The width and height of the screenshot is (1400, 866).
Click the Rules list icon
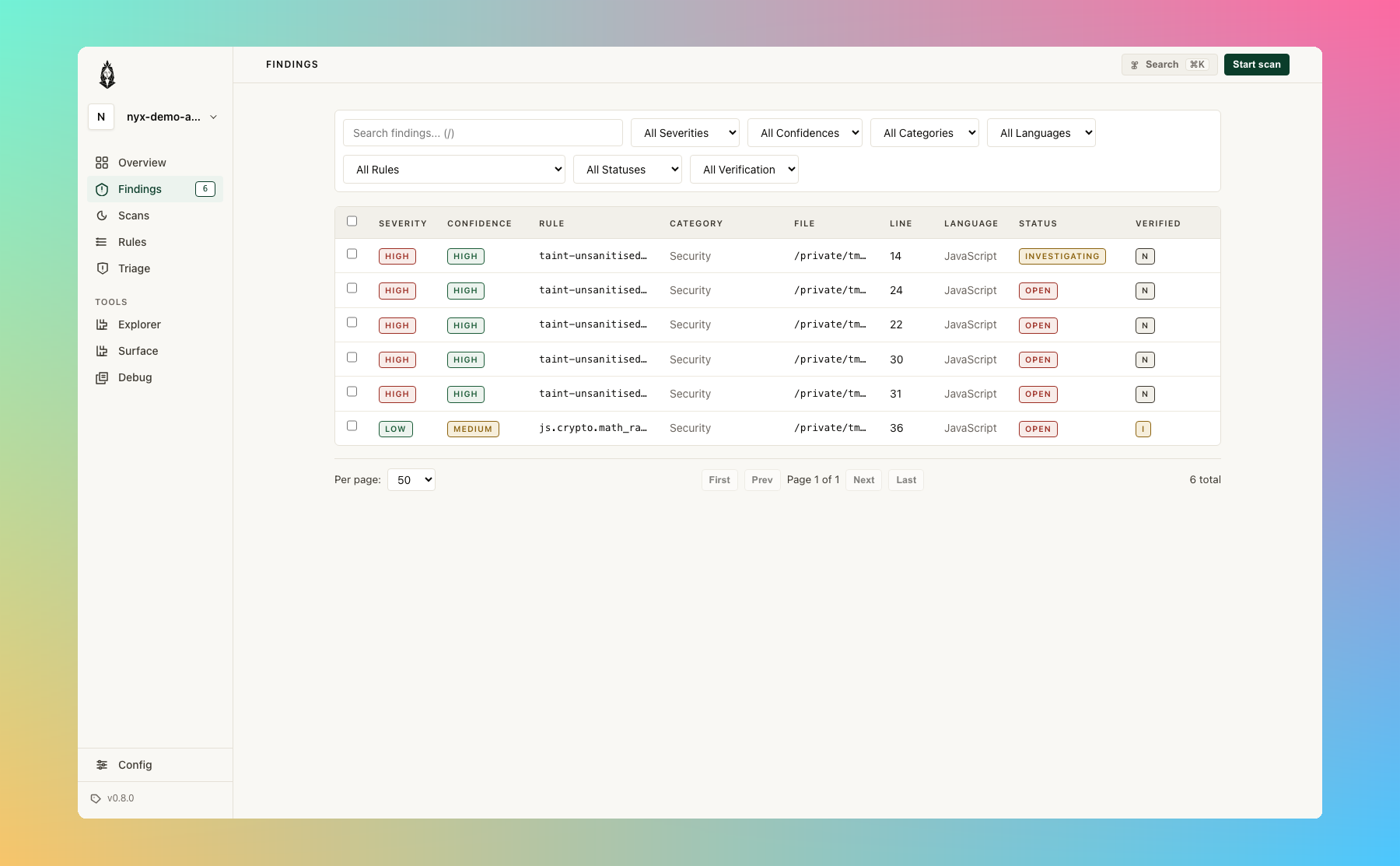102,242
